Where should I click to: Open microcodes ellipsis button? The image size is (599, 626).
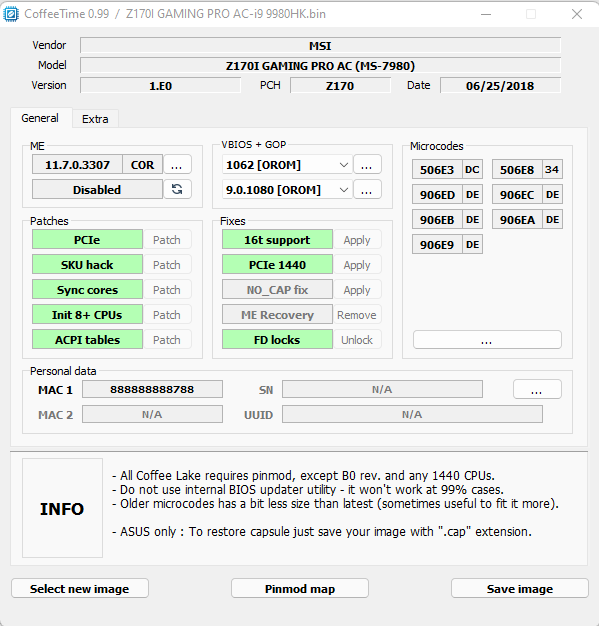pyautogui.click(x=487, y=340)
